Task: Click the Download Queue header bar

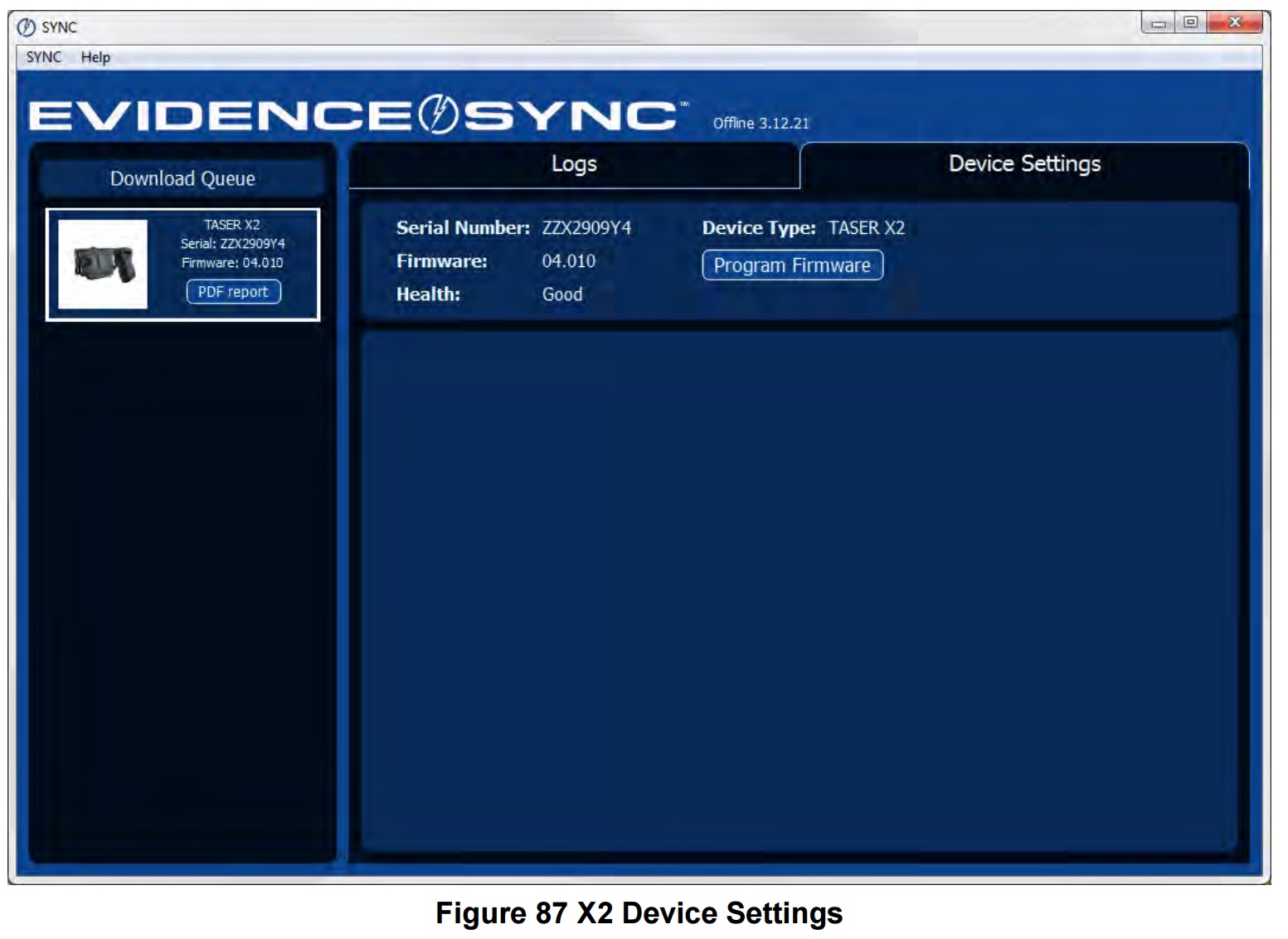Action: (184, 178)
